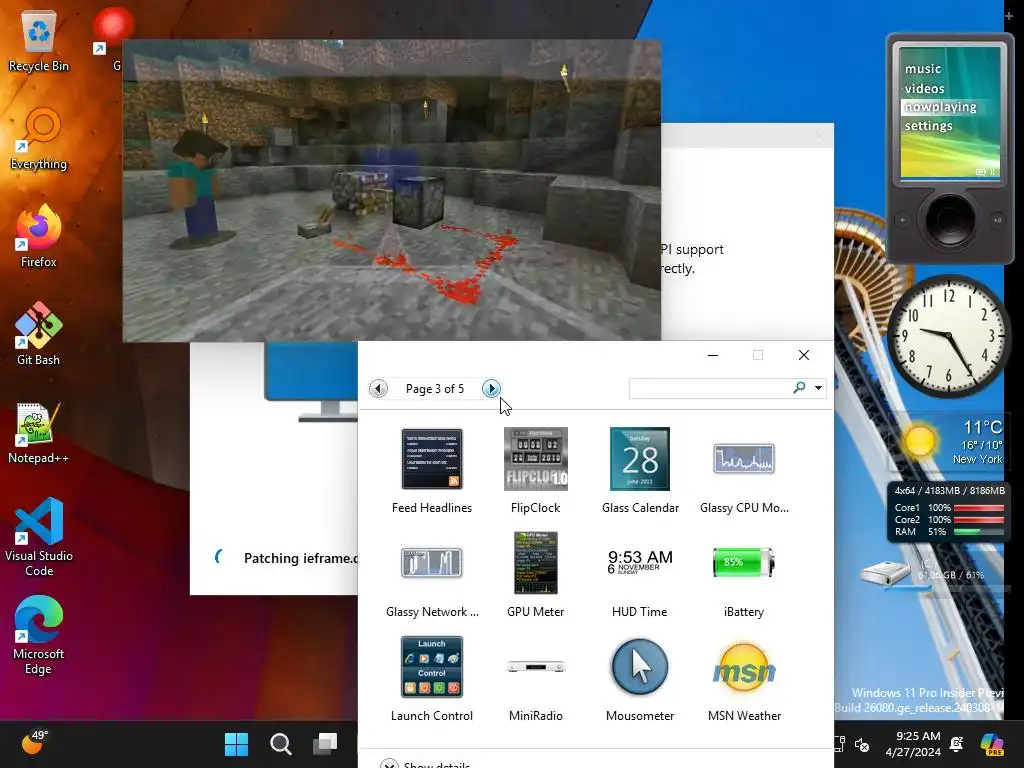This screenshot has height=768, width=1024.
Task: Select the Mousometer gadget
Action: click(x=640, y=667)
